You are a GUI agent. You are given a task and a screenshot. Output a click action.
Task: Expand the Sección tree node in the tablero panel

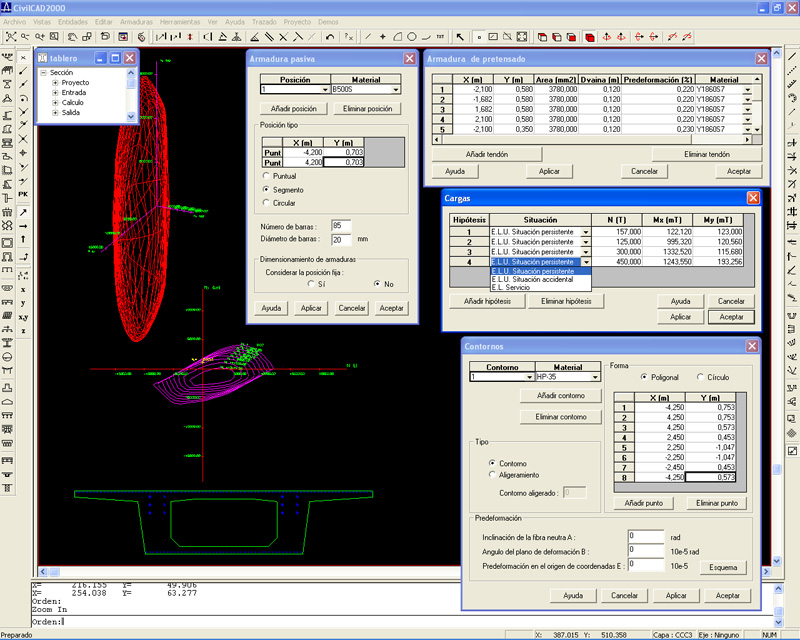coord(41,72)
